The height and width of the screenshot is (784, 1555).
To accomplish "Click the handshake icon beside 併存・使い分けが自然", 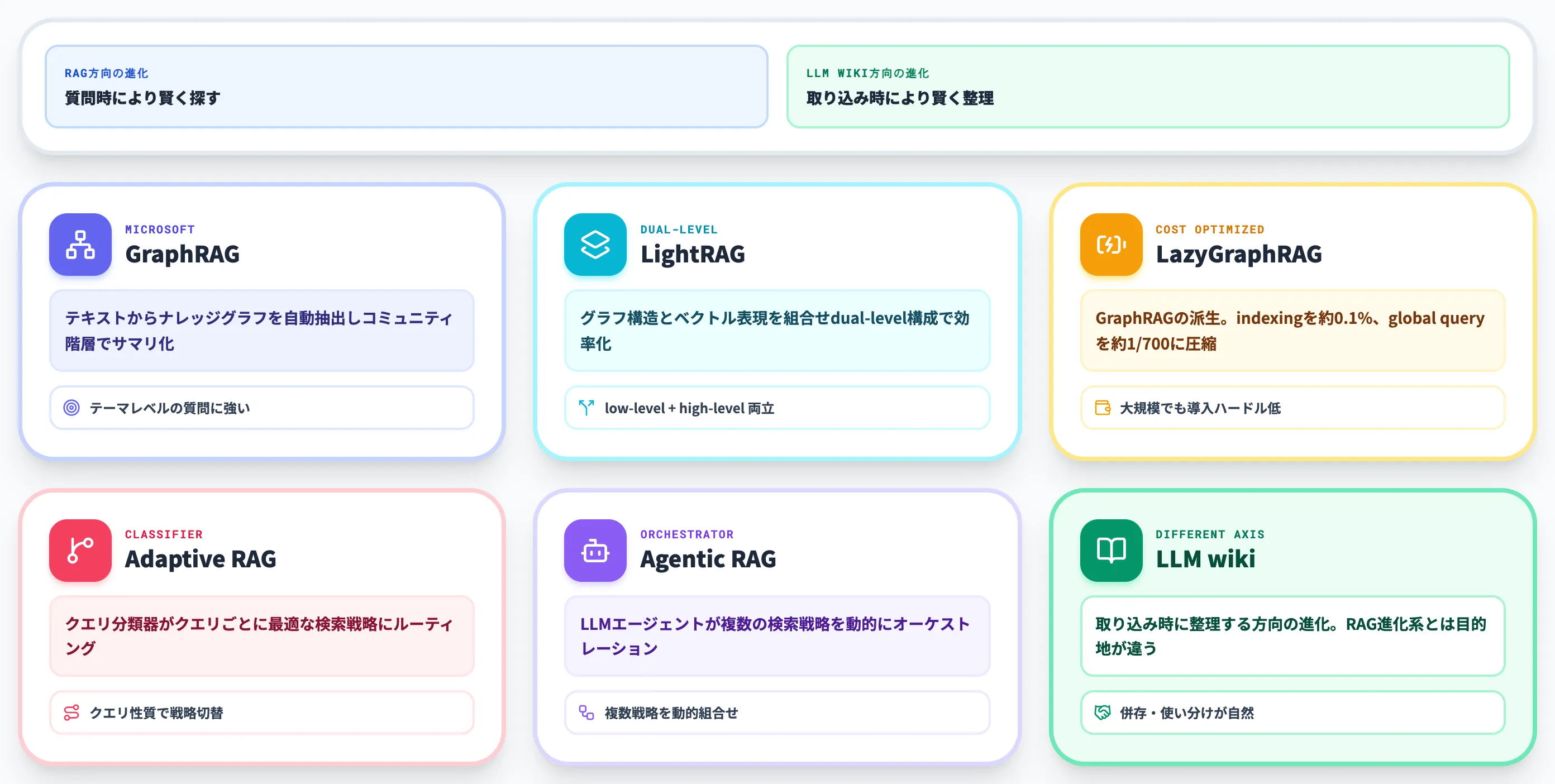I will (x=1103, y=713).
